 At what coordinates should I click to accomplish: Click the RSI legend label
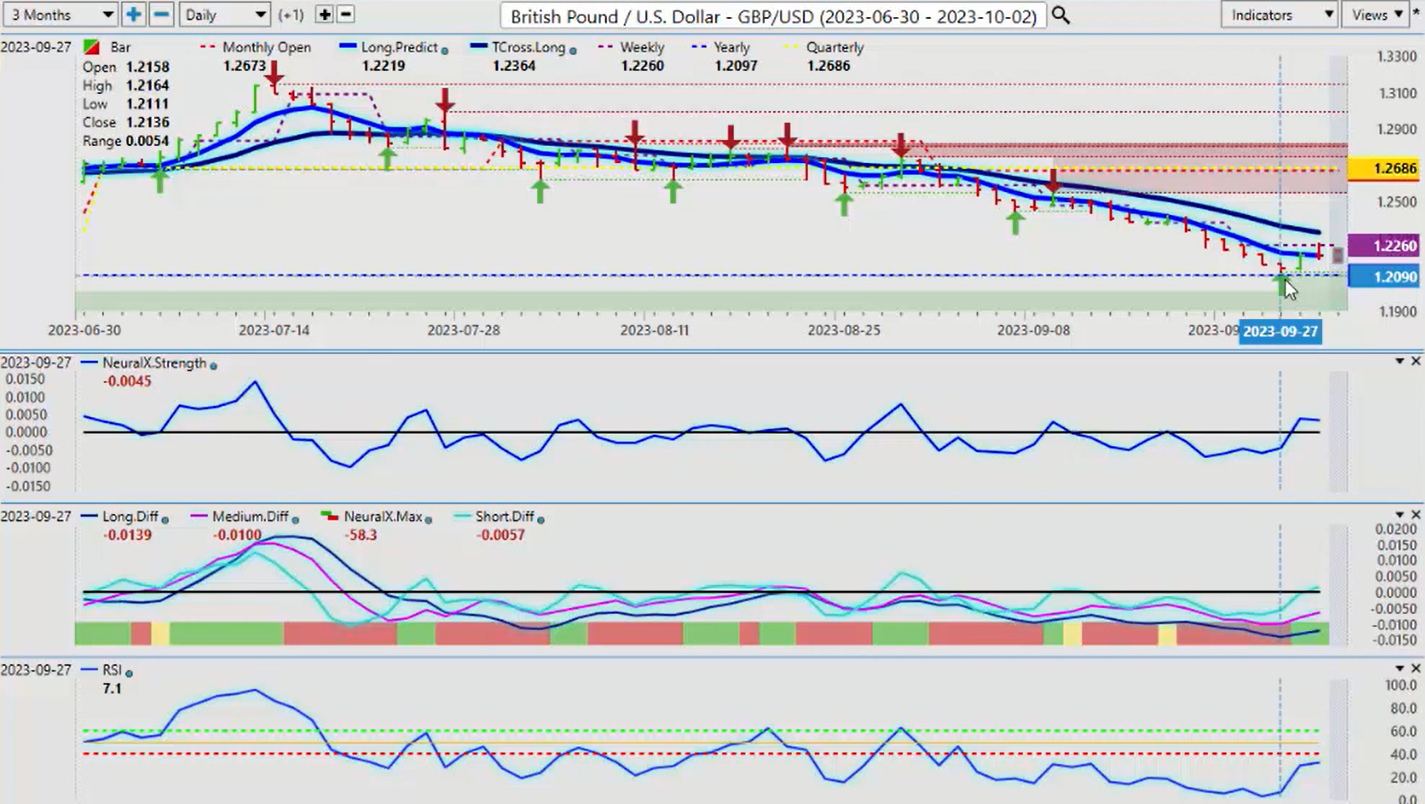[112, 671]
